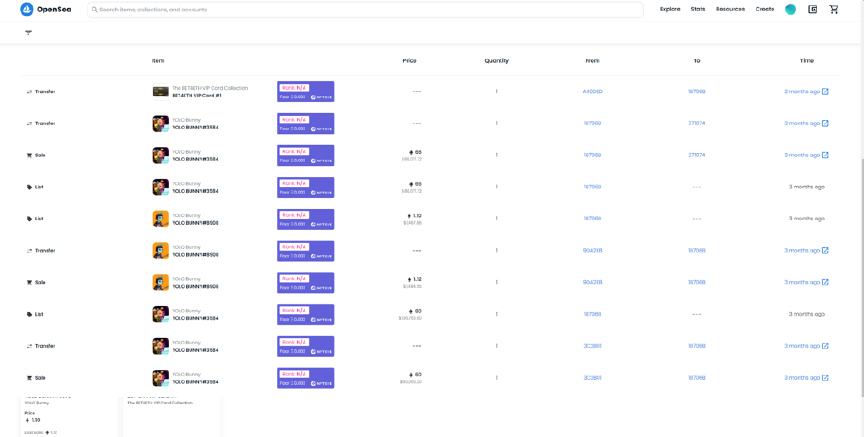Click the transfer arrows icon on the #8508 Transfer row
Screen dimensions: 864x437
pyautogui.click(x=29, y=251)
